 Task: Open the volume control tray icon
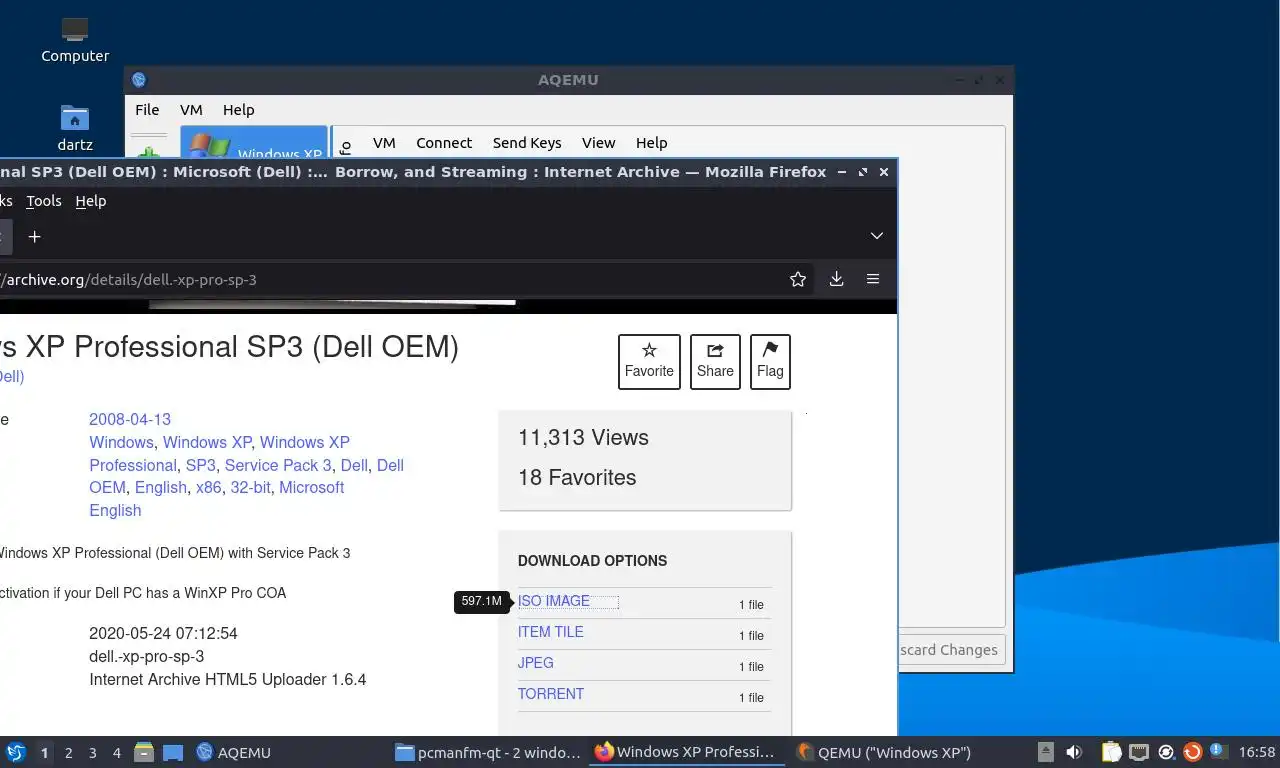point(1074,752)
